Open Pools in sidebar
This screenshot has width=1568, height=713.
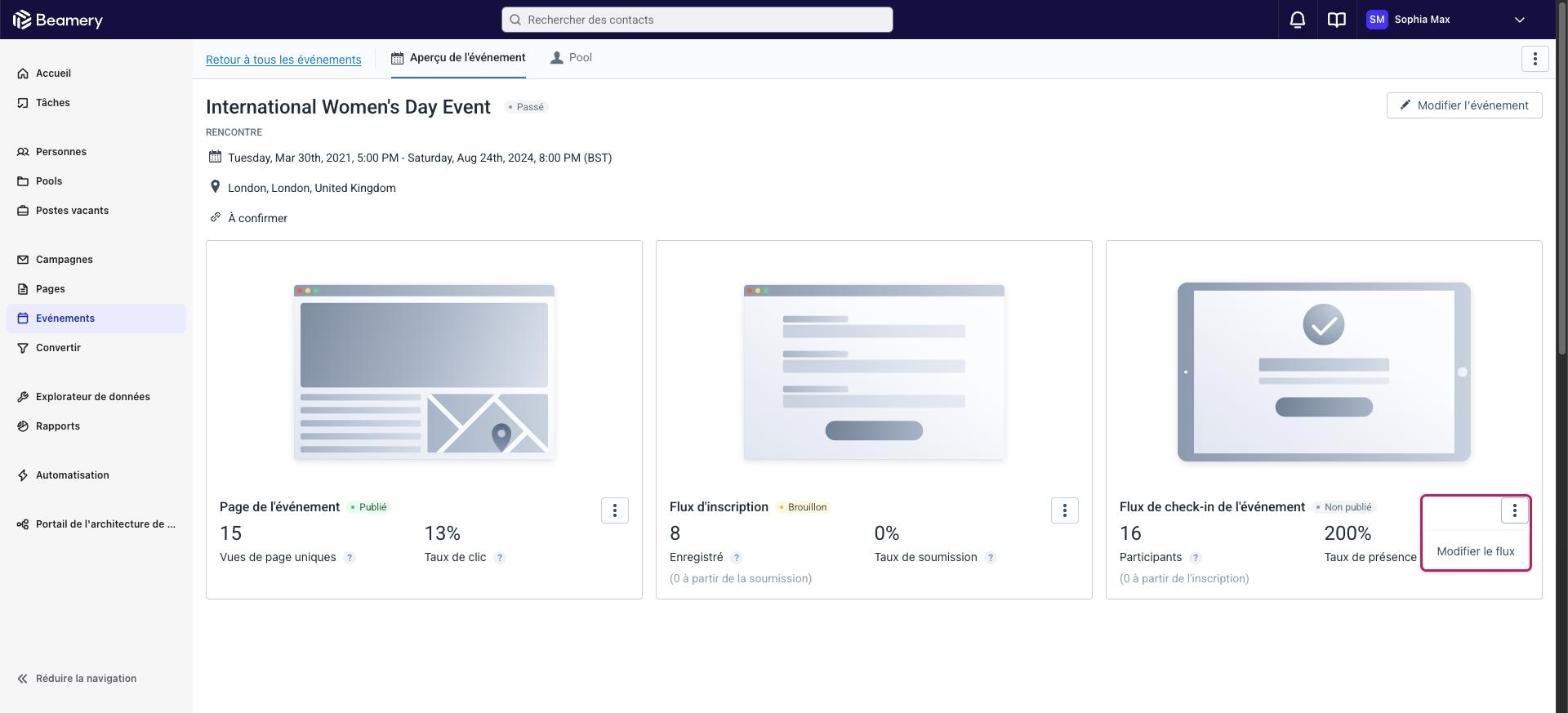click(x=96, y=182)
